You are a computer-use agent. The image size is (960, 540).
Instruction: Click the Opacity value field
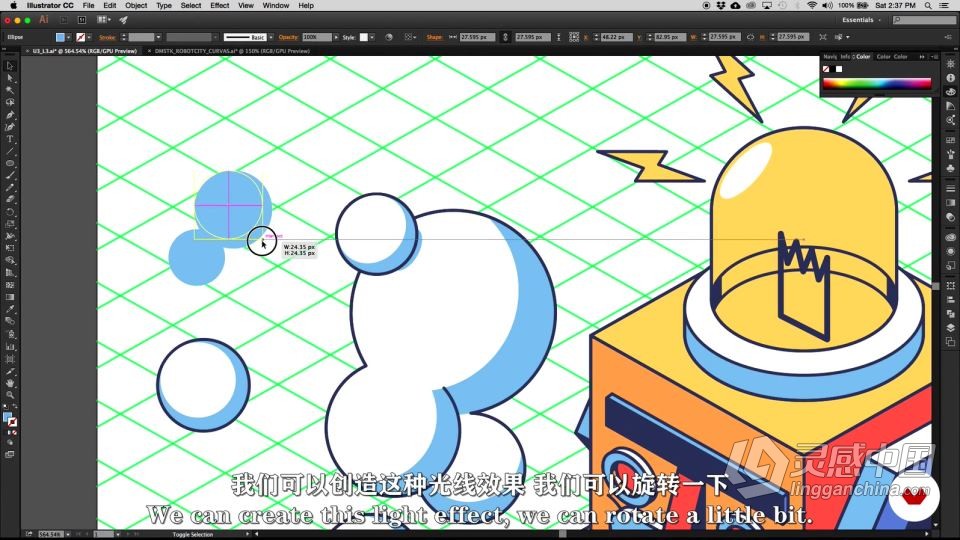coord(317,37)
